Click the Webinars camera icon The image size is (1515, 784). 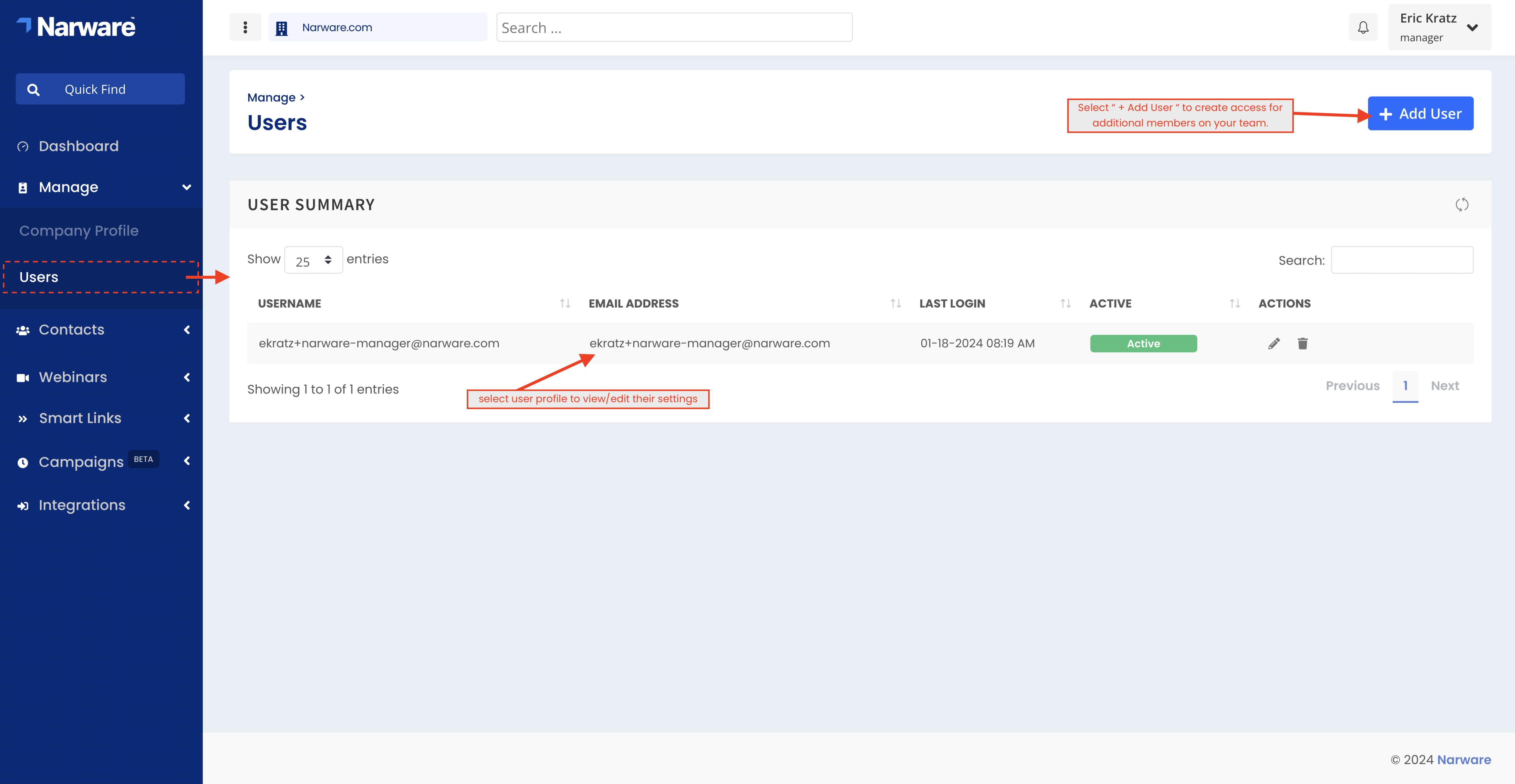click(x=23, y=377)
